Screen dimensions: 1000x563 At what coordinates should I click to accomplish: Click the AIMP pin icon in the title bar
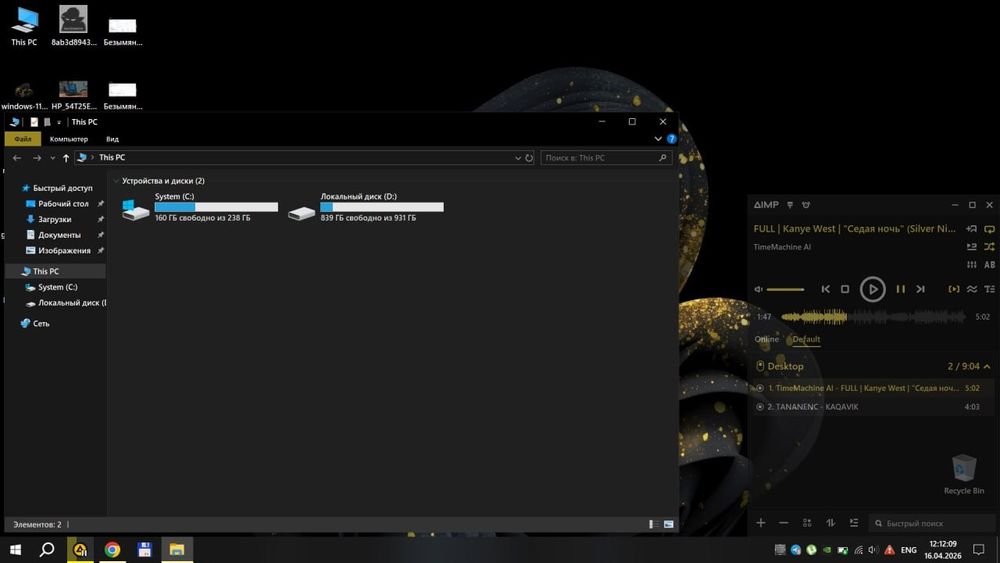click(790, 205)
